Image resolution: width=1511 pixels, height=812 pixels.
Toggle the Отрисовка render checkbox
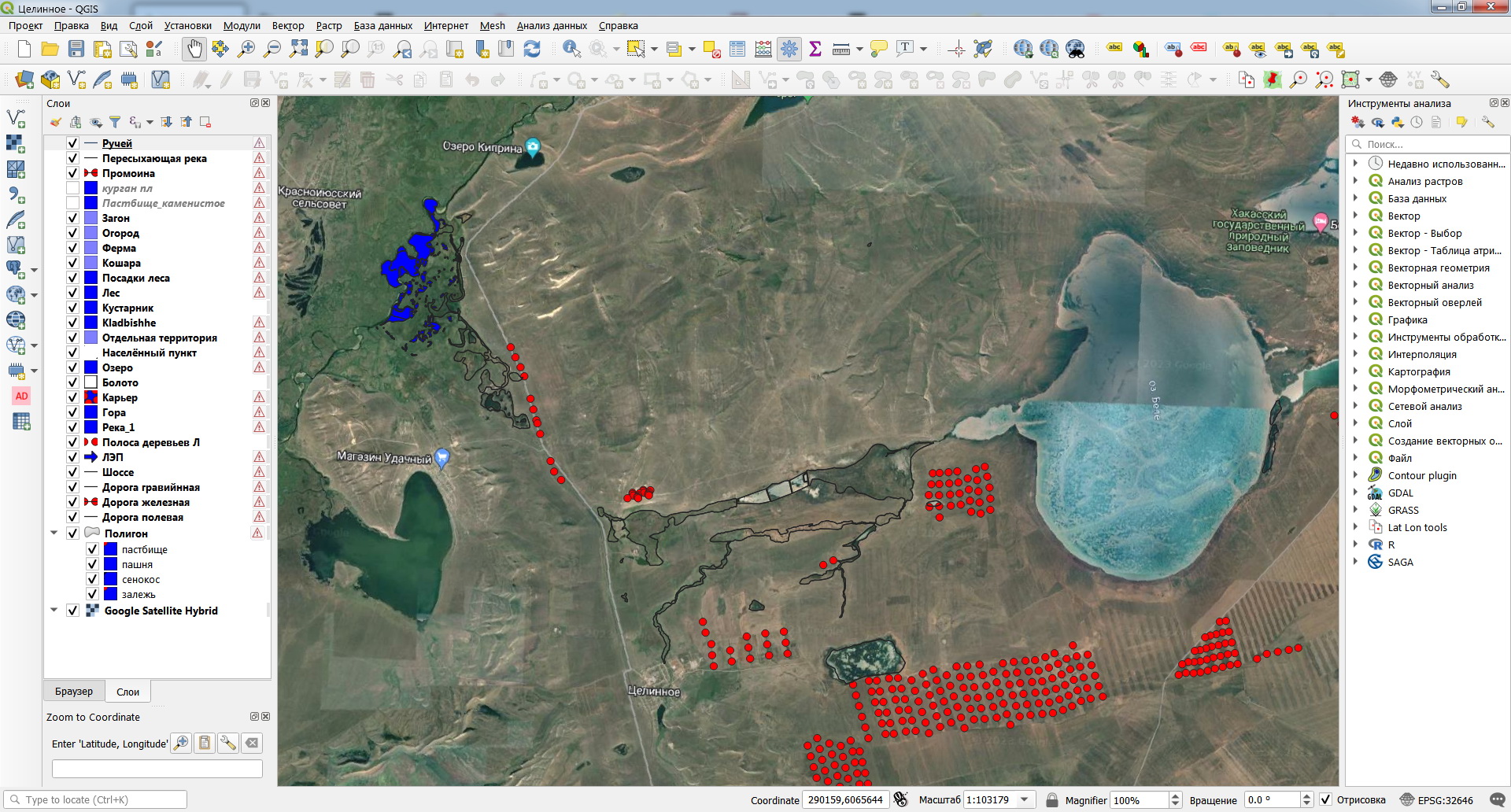pos(1326,799)
